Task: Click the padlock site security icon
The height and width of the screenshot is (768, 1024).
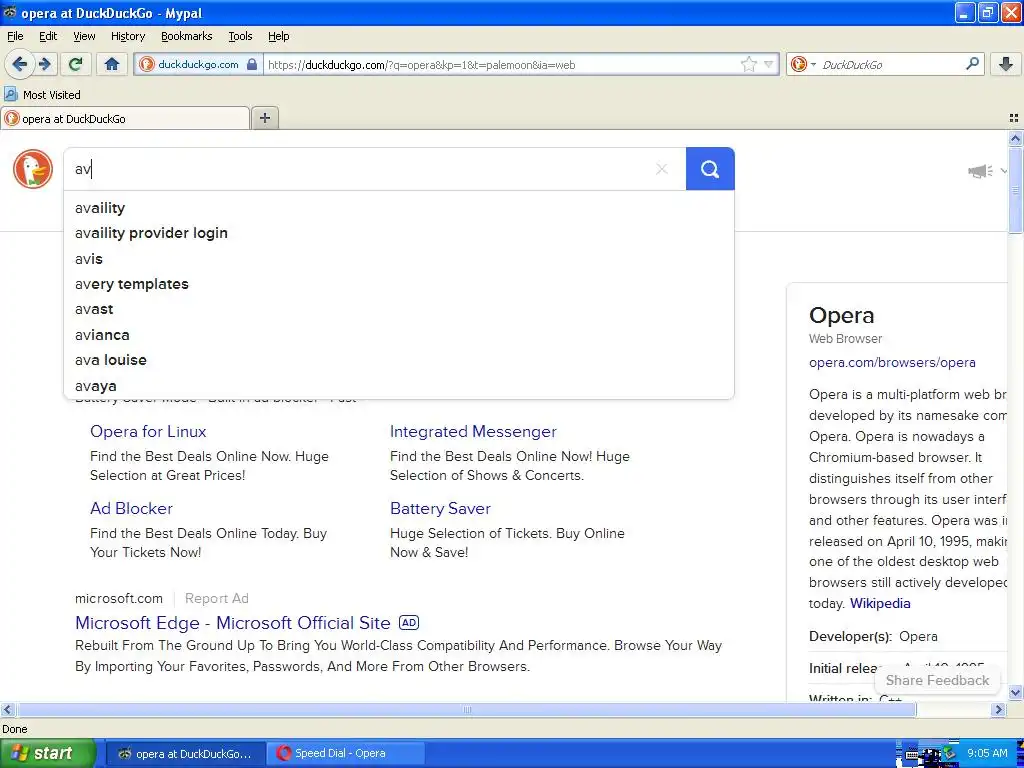Action: pyautogui.click(x=251, y=64)
